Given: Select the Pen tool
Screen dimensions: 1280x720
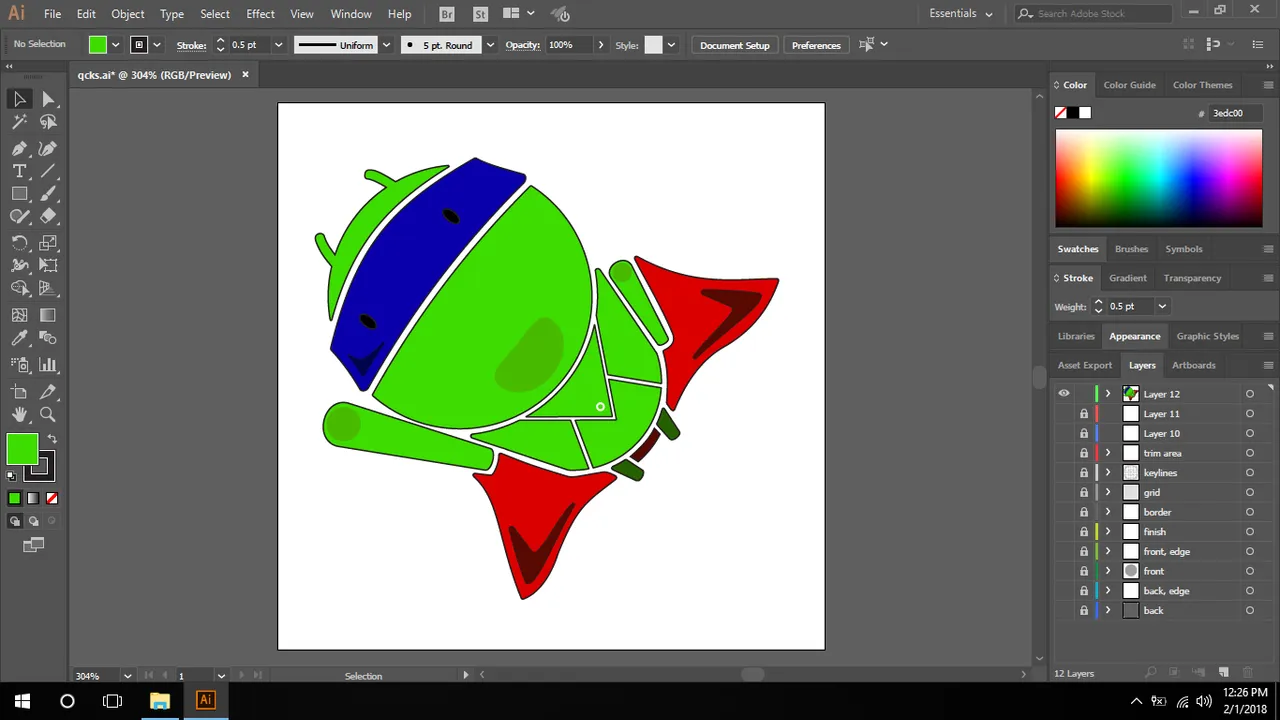Looking at the screenshot, I should [x=19, y=148].
